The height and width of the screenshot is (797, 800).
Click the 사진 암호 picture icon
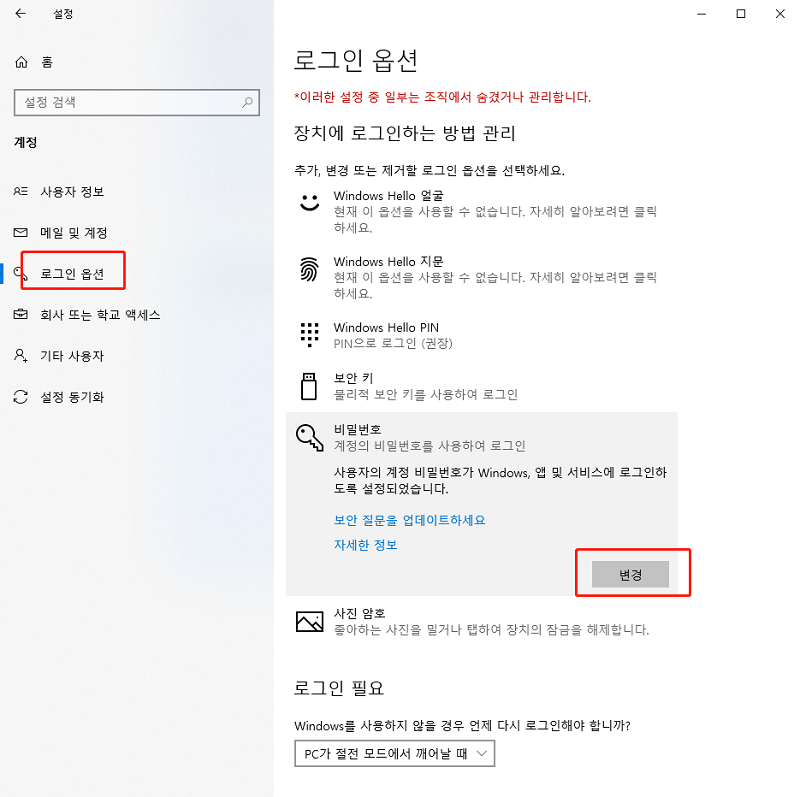coord(309,621)
